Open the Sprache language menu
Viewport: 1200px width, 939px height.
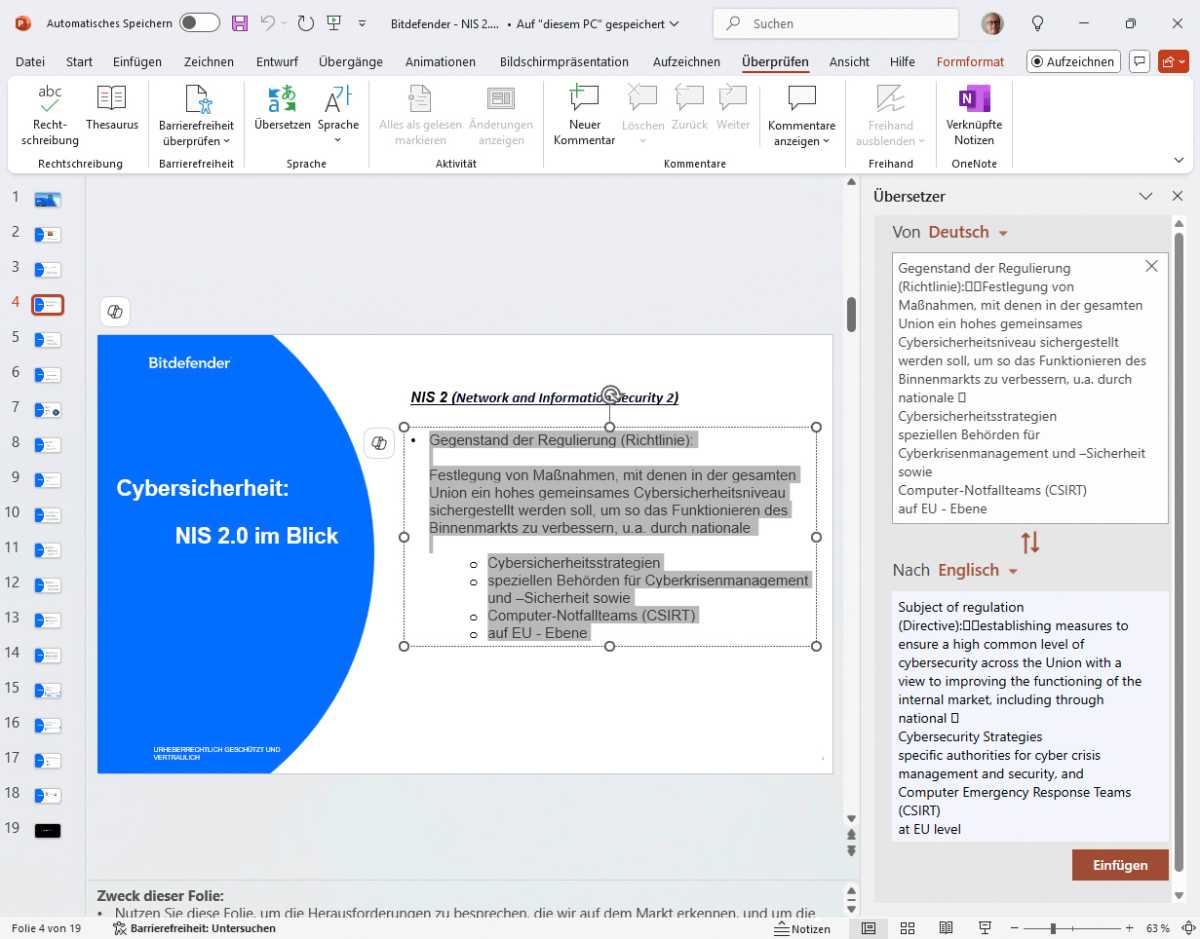coord(338,115)
